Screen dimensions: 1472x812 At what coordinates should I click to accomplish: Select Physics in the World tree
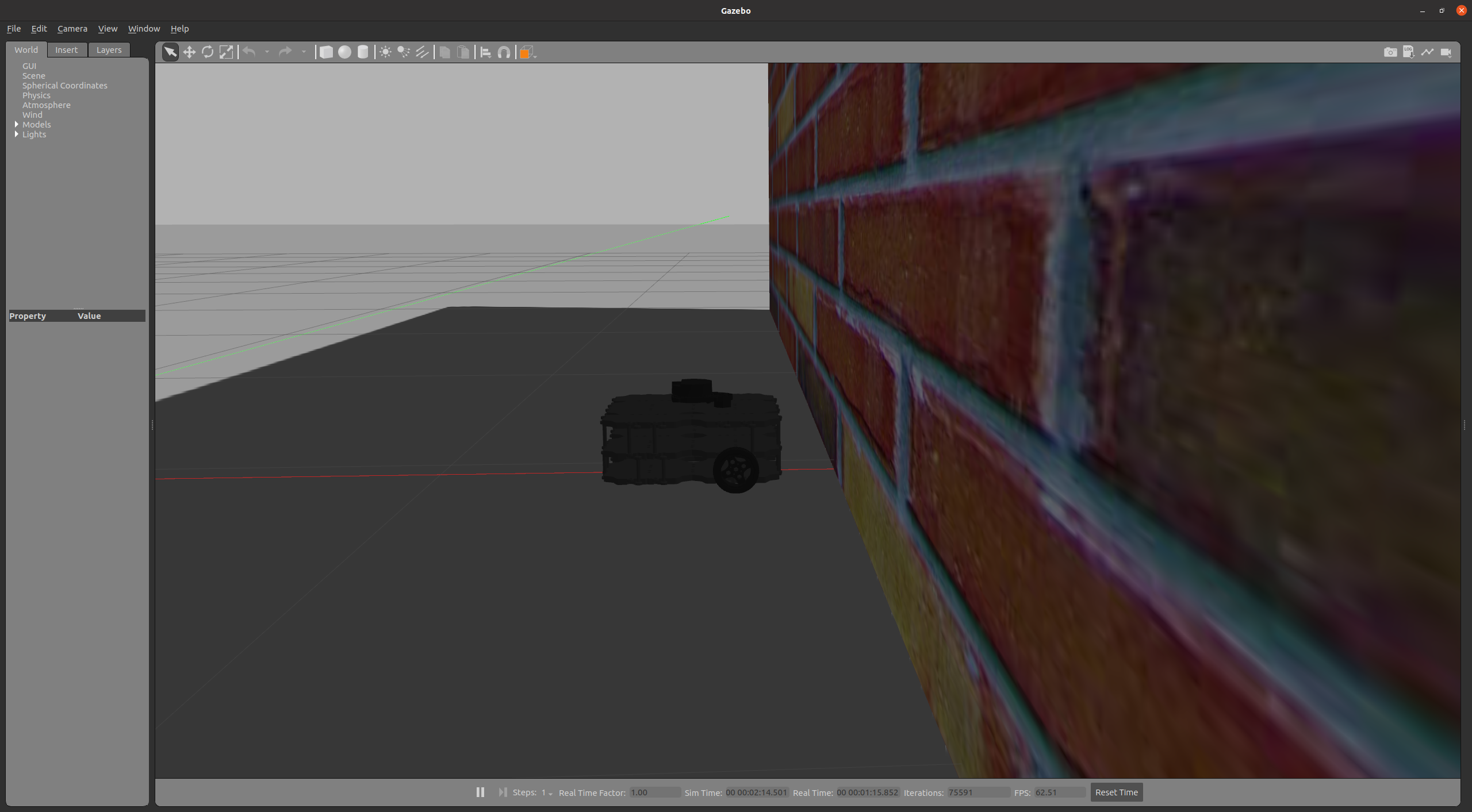click(x=36, y=95)
